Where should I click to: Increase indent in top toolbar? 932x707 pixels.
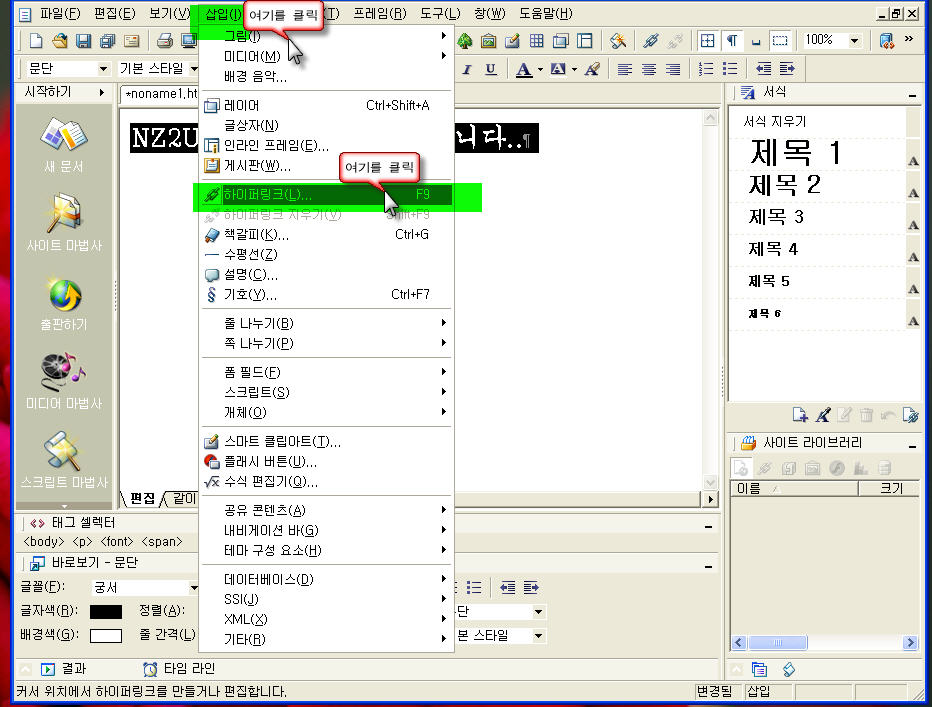click(788, 69)
